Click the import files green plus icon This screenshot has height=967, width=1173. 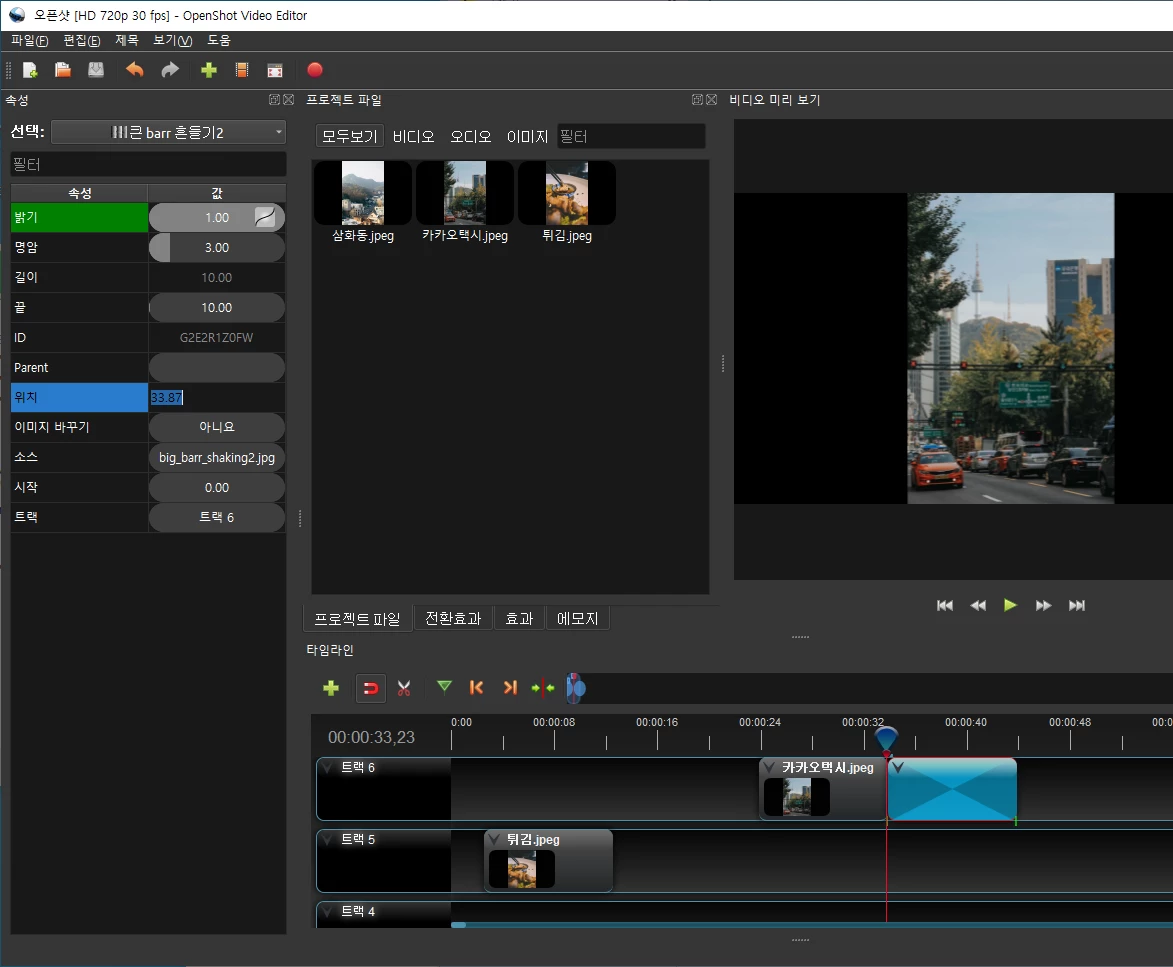click(x=207, y=70)
